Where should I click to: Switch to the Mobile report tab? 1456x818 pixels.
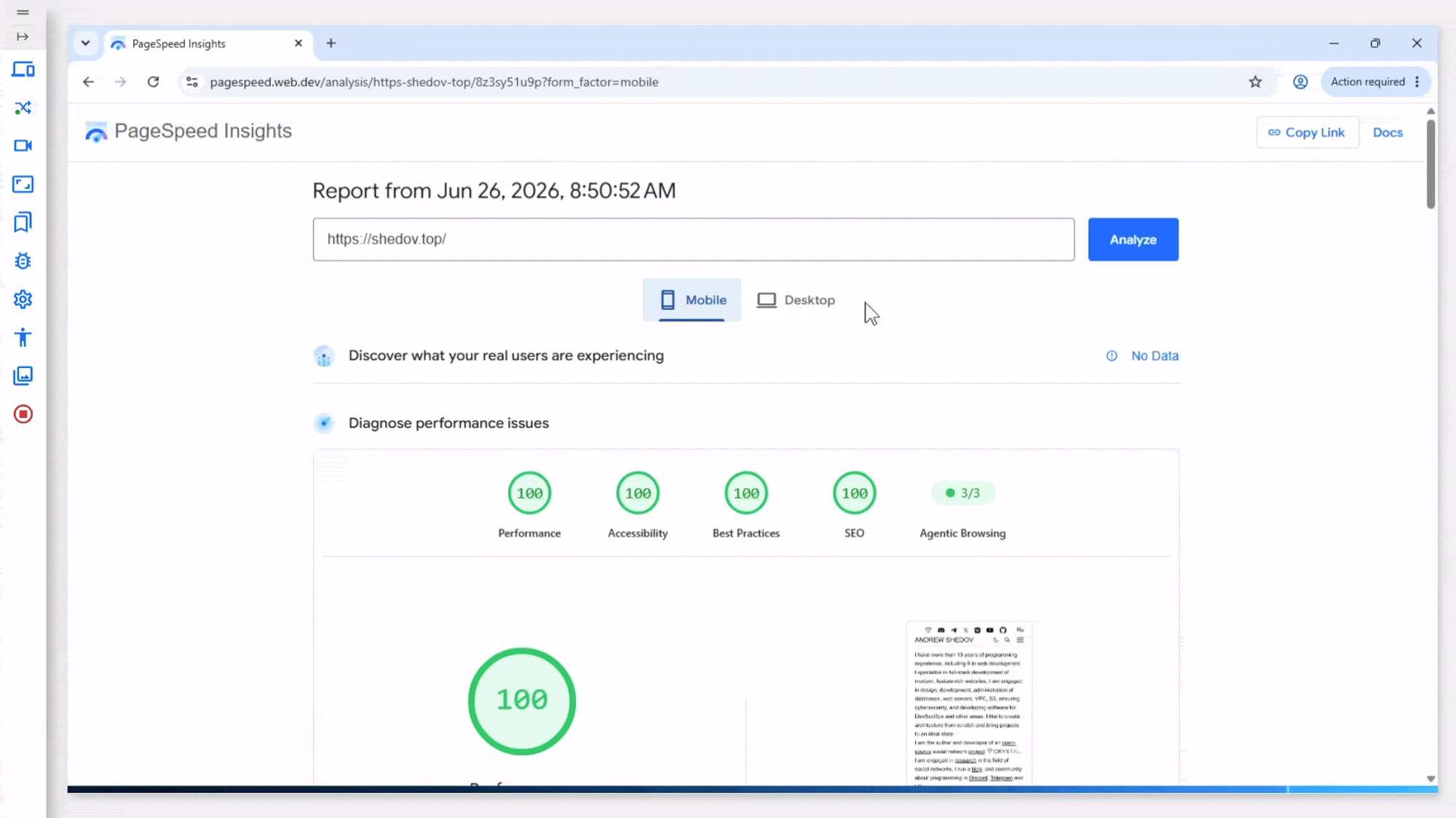[692, 300]
